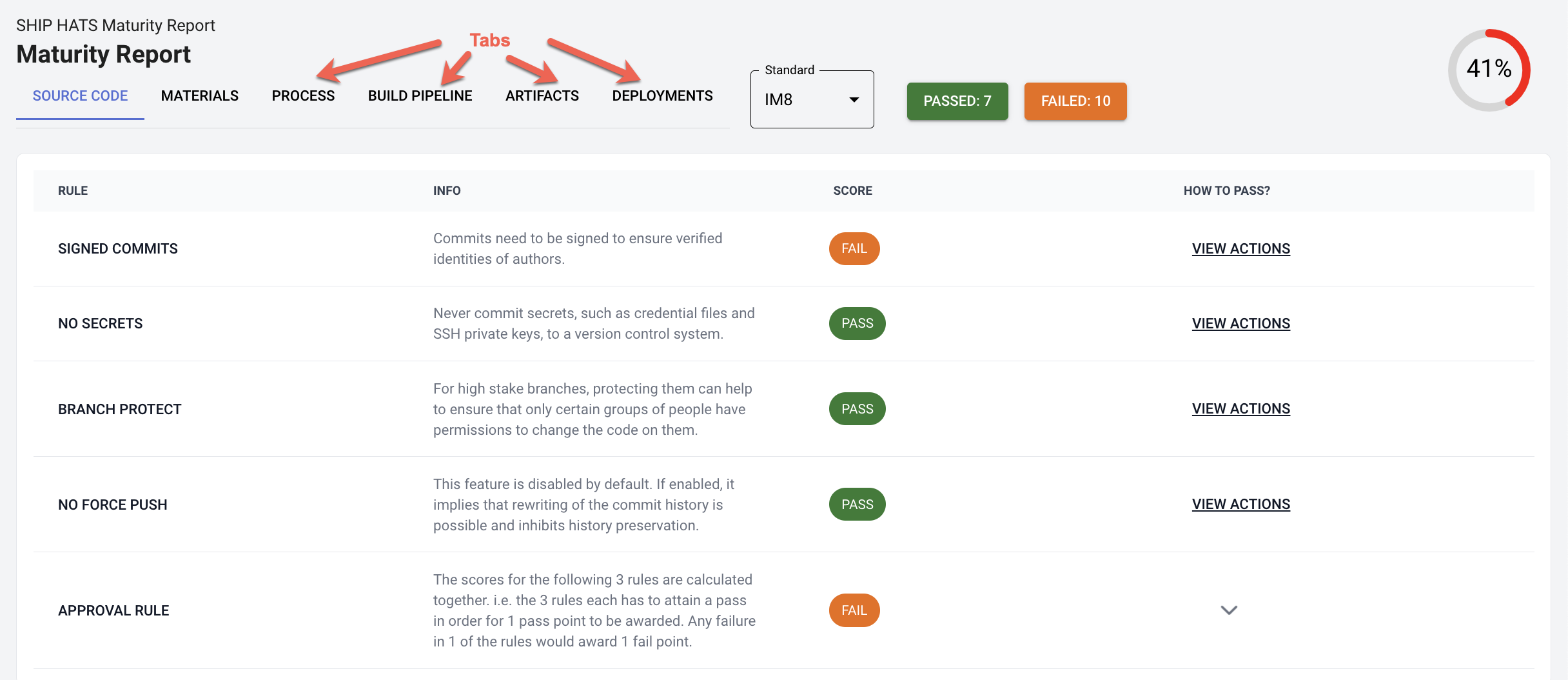The width and height of the screenshot is (1568, 680).
Task: View actions for No Secrets rule
Action: 1241,323
